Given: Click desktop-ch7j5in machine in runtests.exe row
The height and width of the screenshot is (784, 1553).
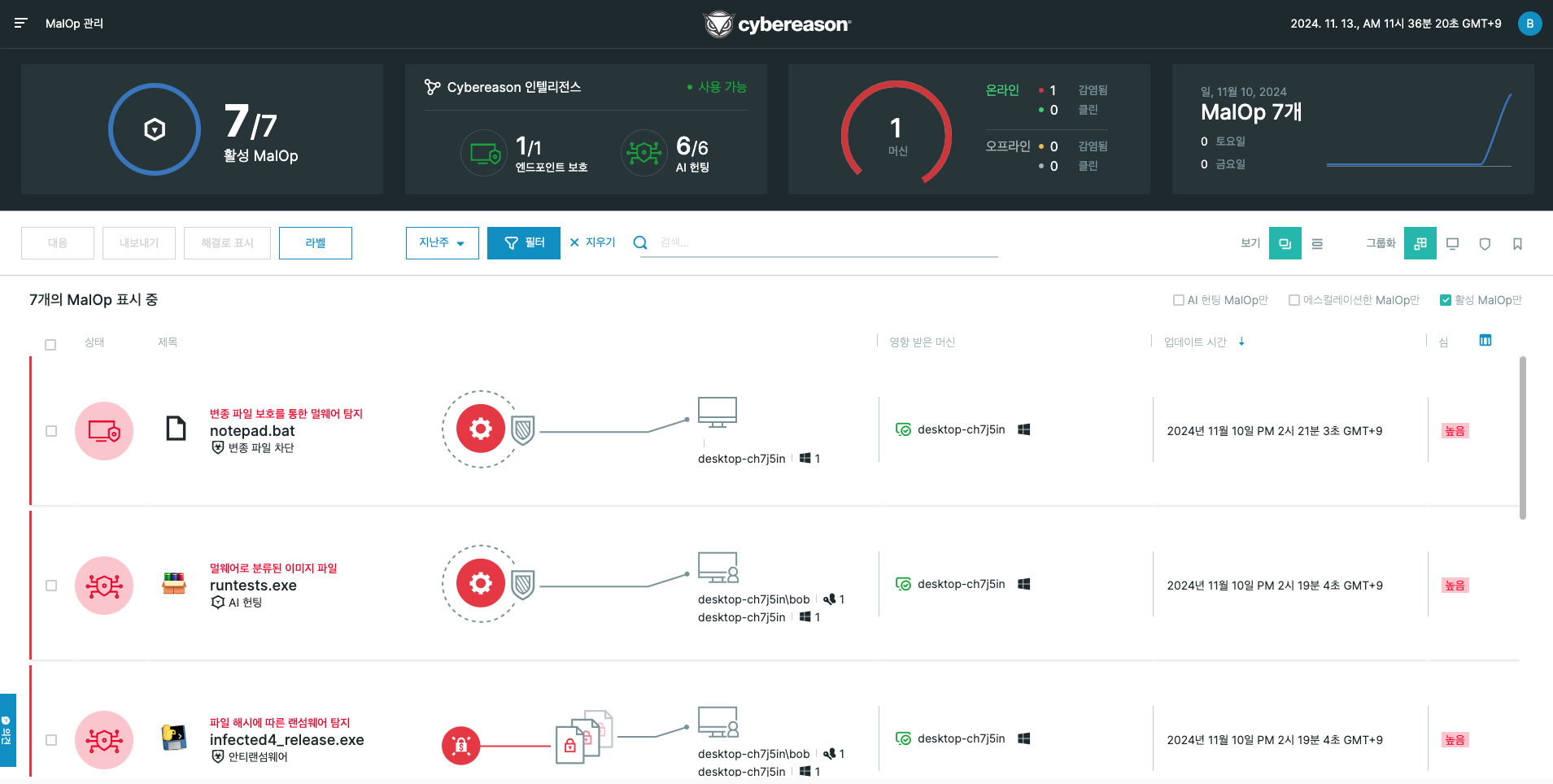Looking at the screenshot, I should coord(962,584).
